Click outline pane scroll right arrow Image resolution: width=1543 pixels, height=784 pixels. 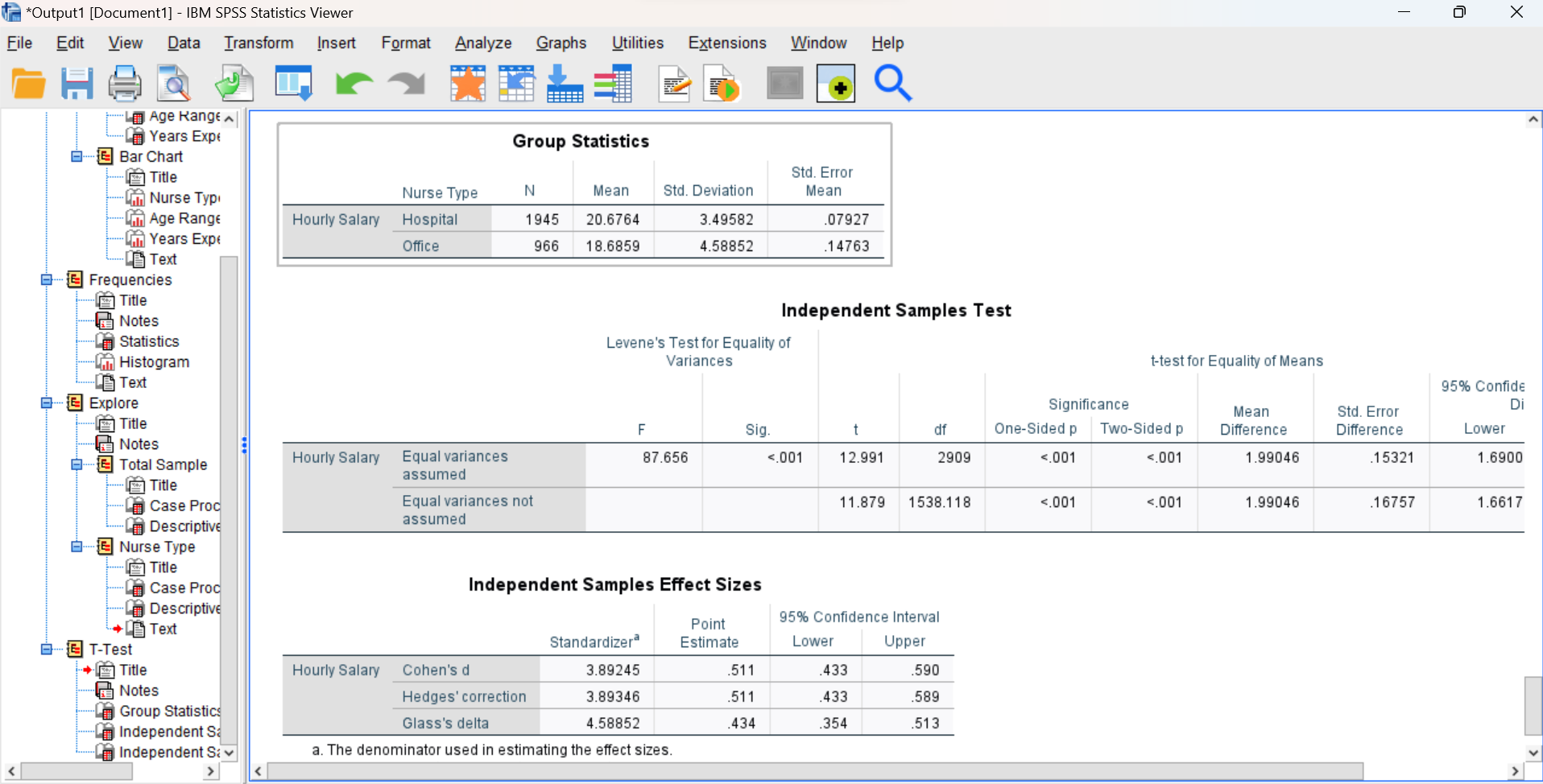coord(211,771)
